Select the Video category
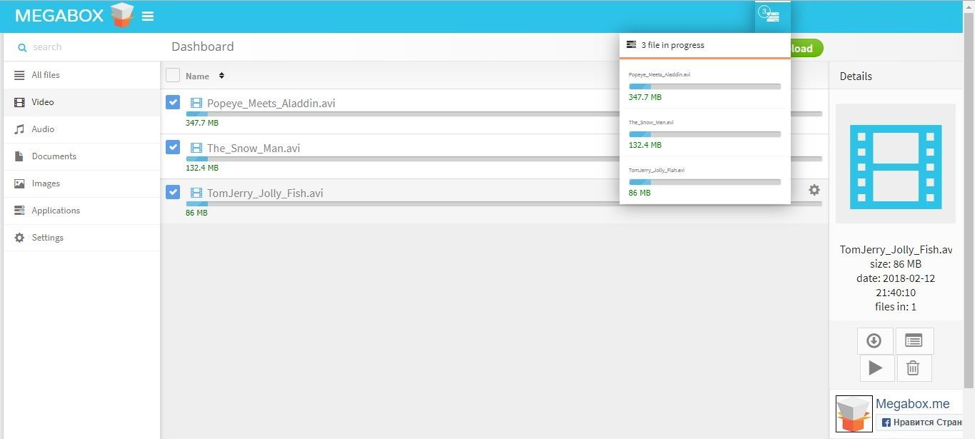The image size is (975, 439). point(81,103)
